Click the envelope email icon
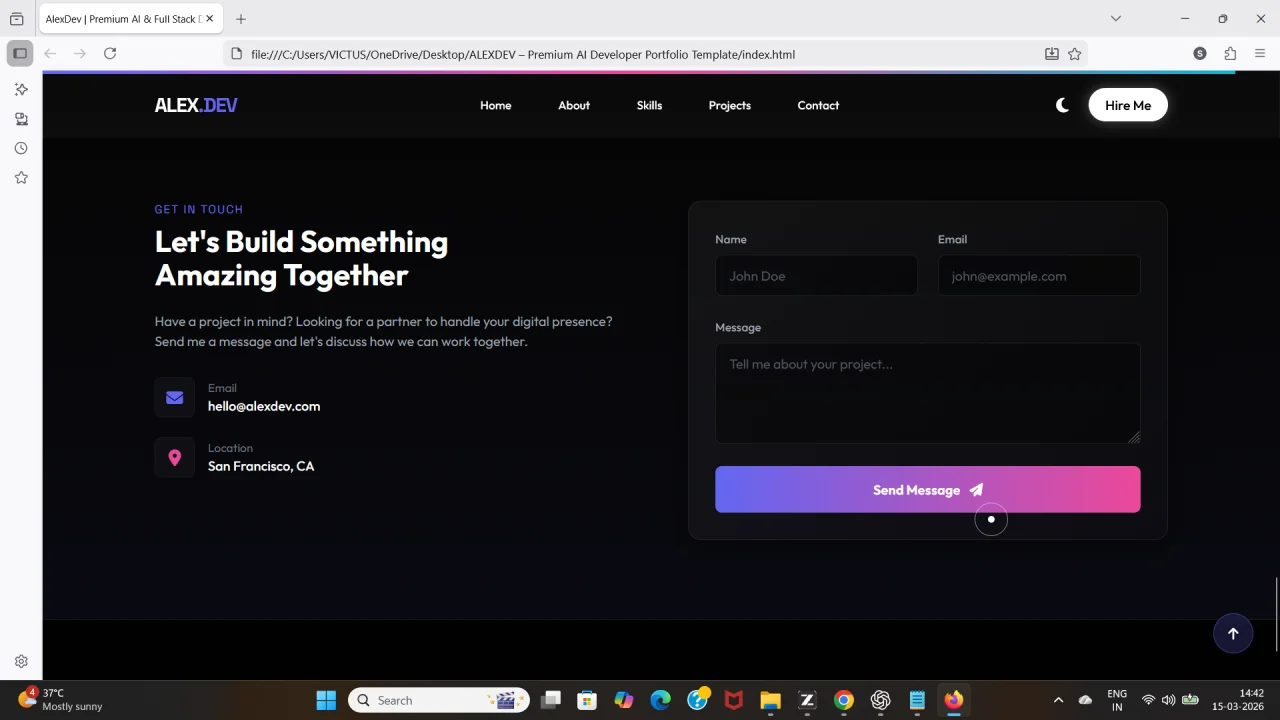Image resolution: width=1280 pixels, height=720 pixels. point(175,397)
